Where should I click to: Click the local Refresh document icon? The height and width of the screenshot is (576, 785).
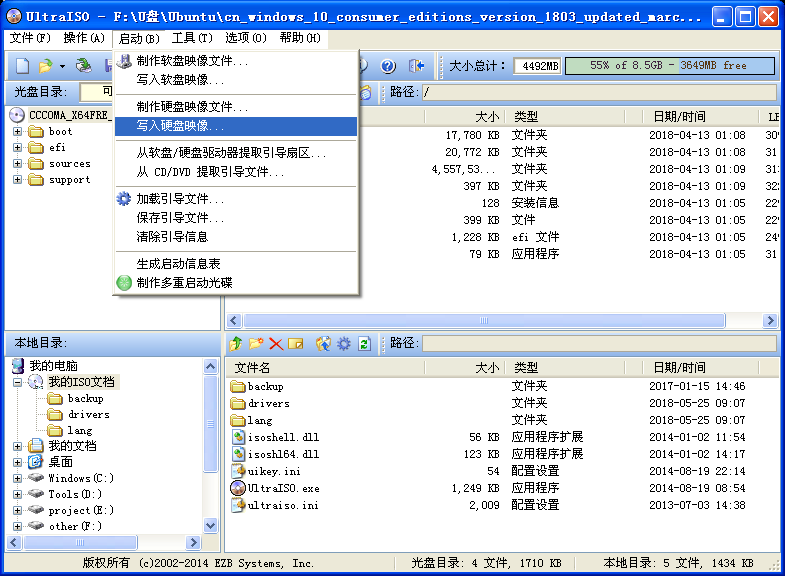coord(364,344)
